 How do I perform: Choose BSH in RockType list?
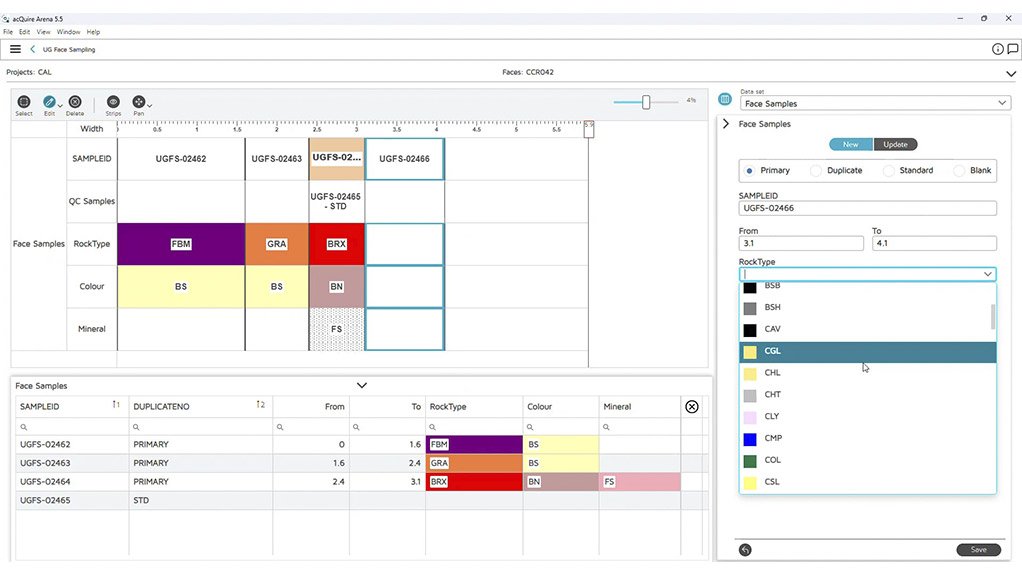(868, 307)
